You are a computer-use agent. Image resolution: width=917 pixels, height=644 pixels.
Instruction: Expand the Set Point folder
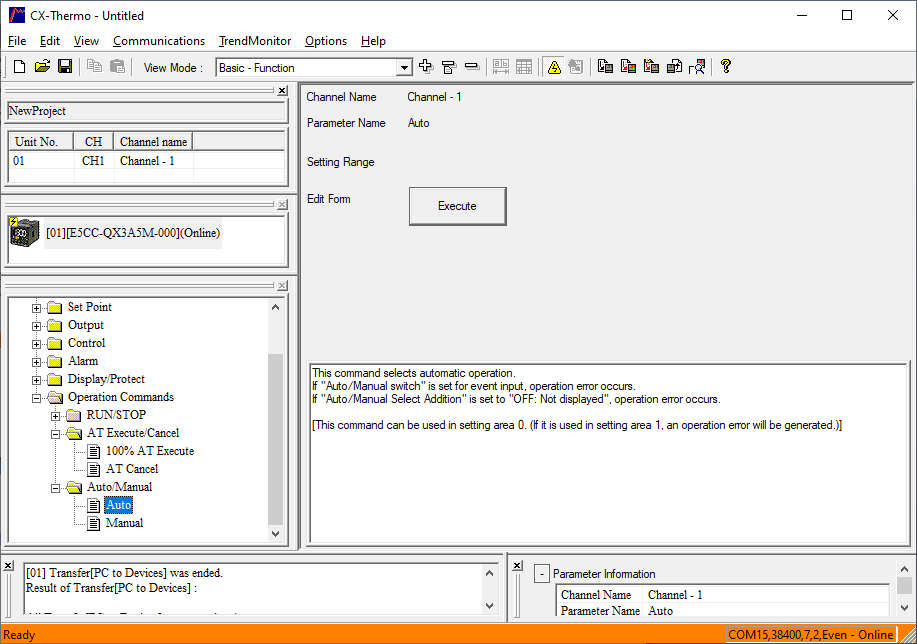coord(36,308)
